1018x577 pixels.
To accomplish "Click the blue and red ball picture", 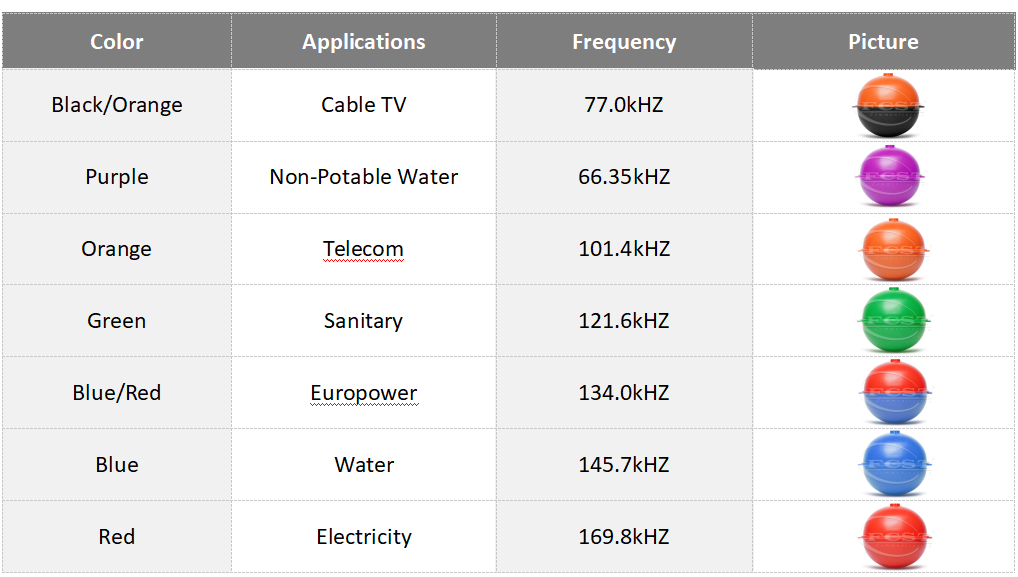I will click(893, 393).
